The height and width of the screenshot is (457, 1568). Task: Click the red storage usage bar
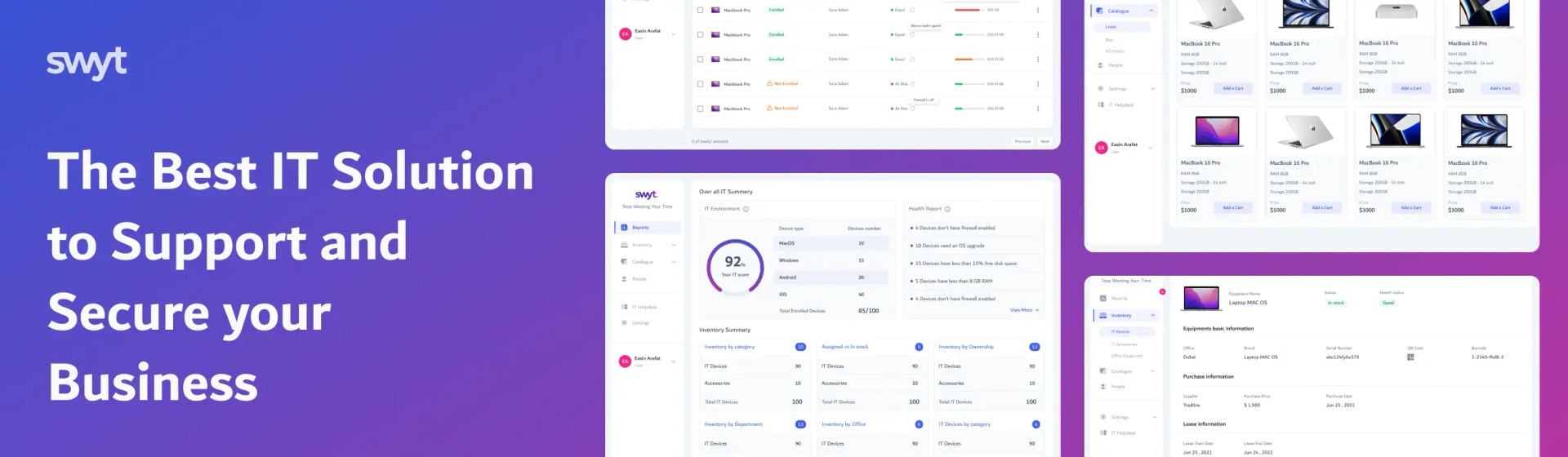(x=969, y=10)
